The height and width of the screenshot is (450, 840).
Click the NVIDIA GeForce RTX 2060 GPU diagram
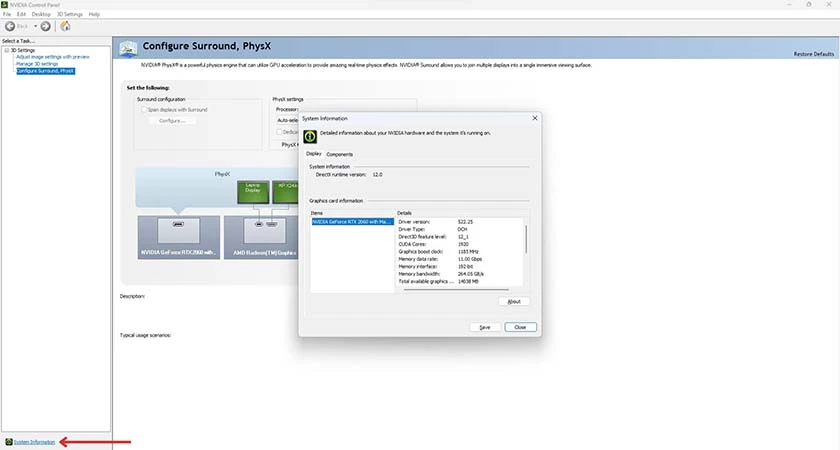click(x=178, y=237)
